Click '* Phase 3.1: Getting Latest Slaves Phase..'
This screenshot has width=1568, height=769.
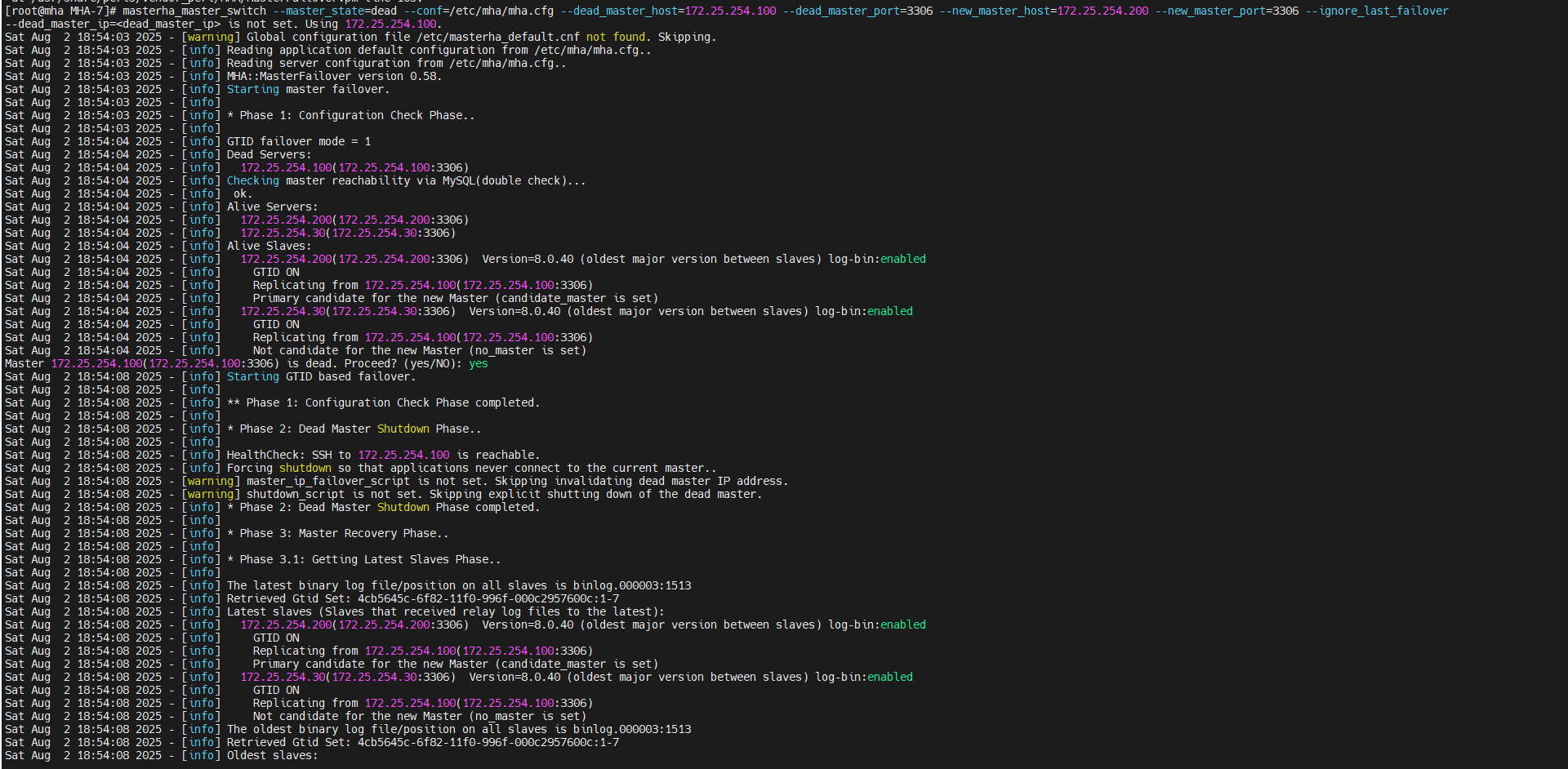coord(363,559)
